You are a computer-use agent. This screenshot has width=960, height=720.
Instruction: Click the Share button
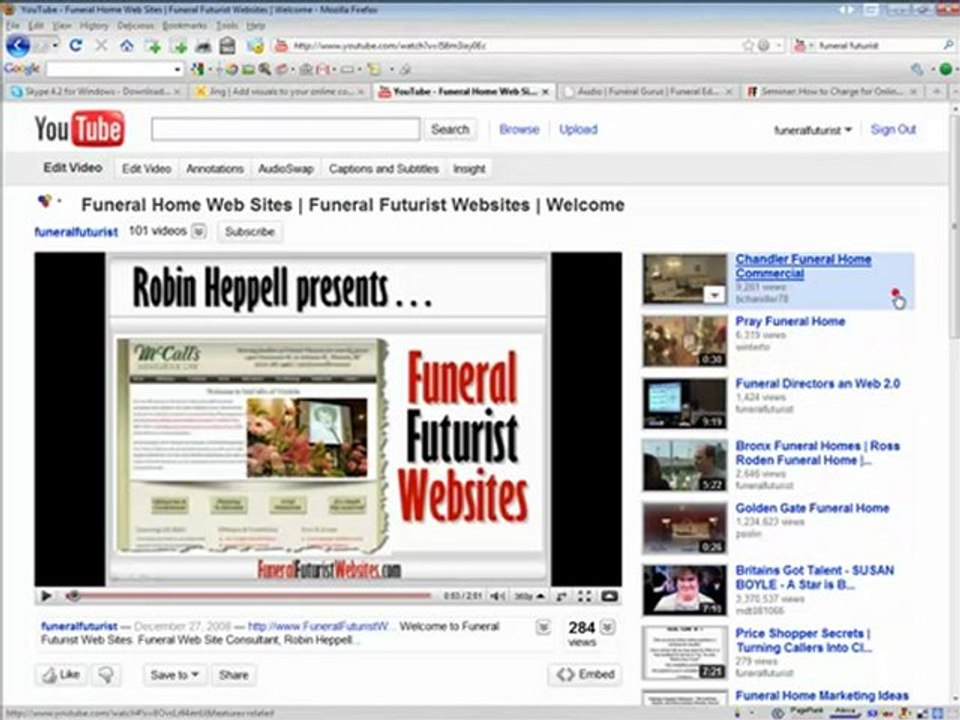click(234, 675)
